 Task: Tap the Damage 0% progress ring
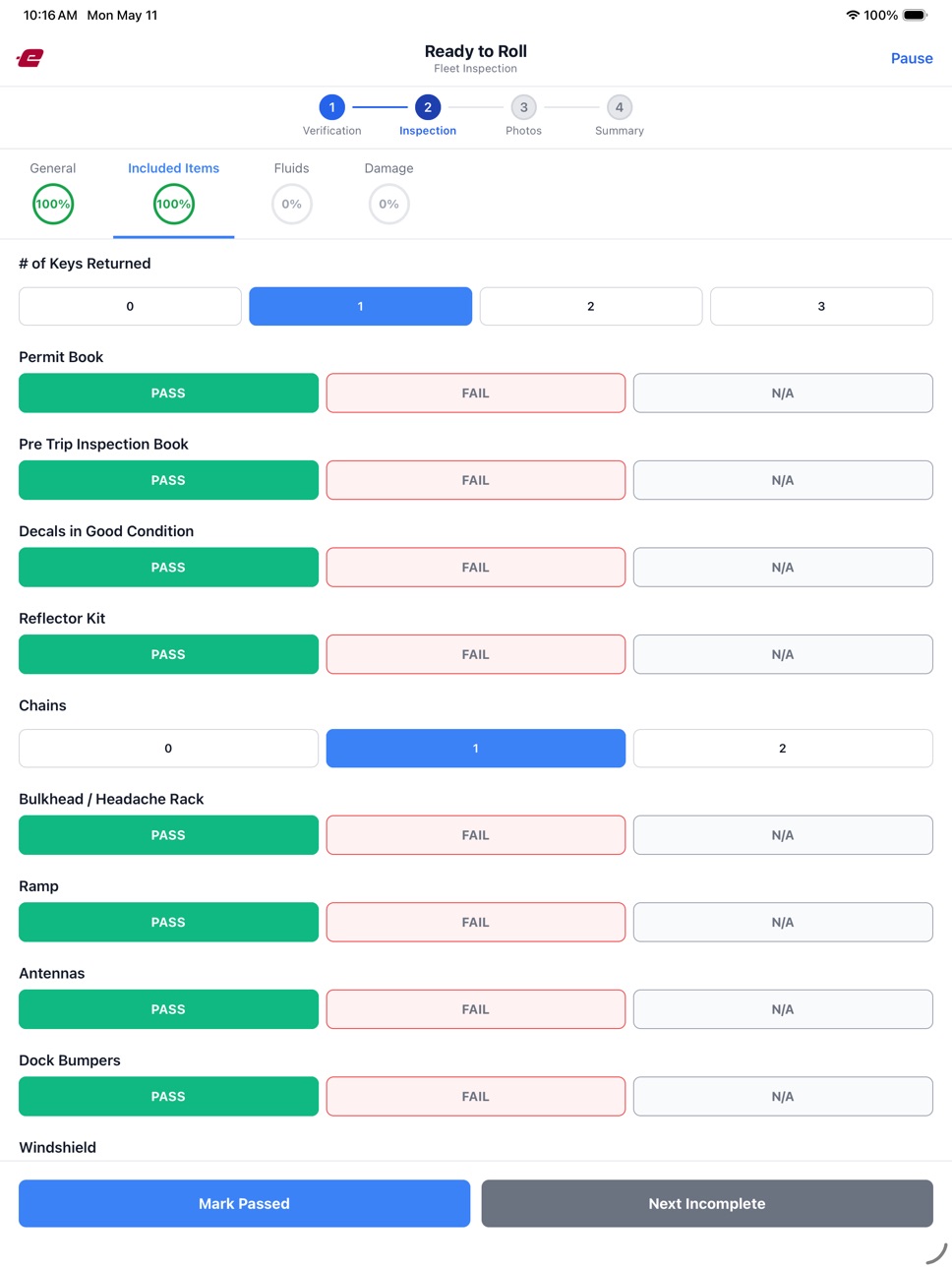(389, 204)
